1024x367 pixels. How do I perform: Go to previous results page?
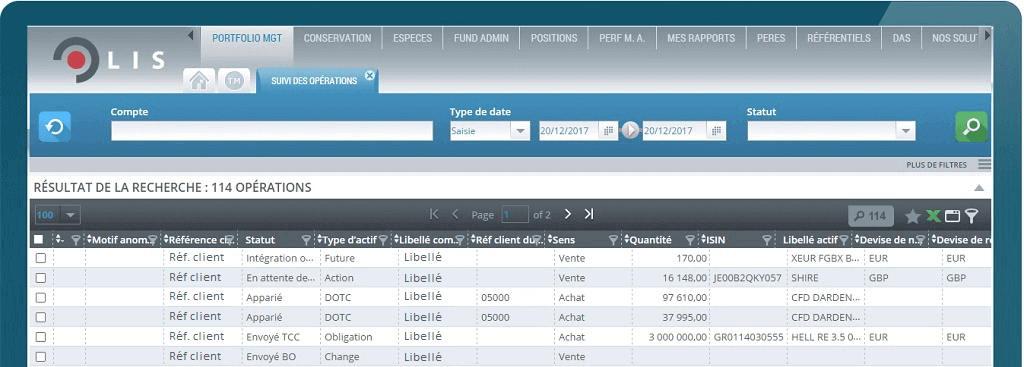pos(456,214)
